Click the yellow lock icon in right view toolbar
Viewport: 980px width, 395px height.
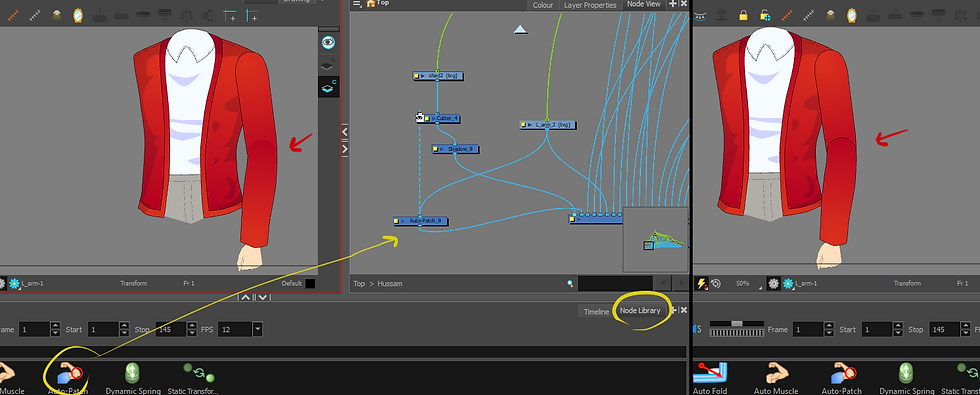coord(743,15)
